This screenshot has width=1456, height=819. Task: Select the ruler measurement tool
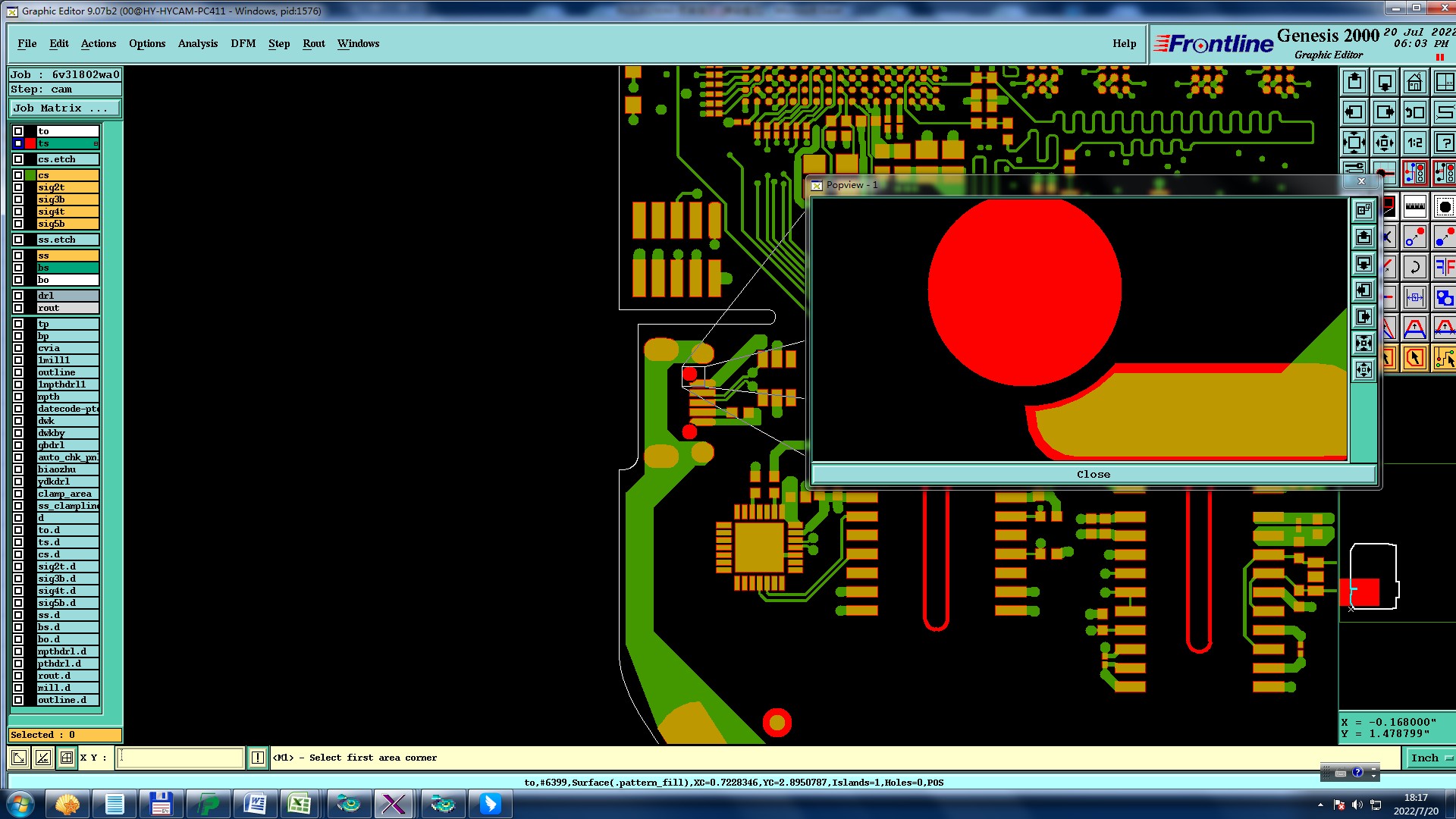[x=1415, y=206]
